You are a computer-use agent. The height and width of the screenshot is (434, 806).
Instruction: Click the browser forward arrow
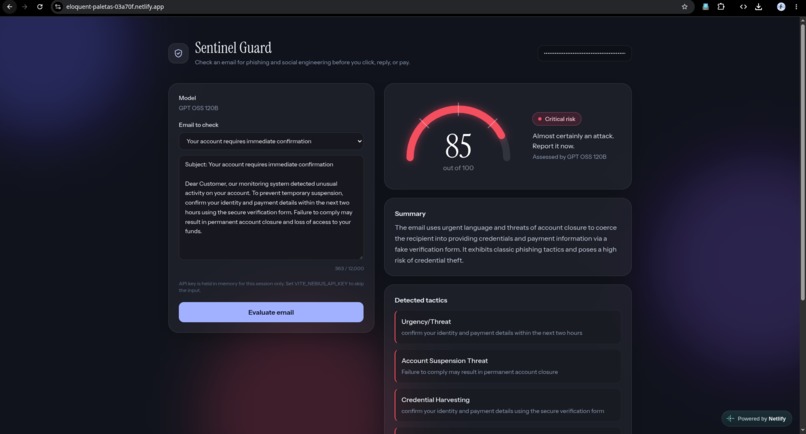tap(24, 7)
